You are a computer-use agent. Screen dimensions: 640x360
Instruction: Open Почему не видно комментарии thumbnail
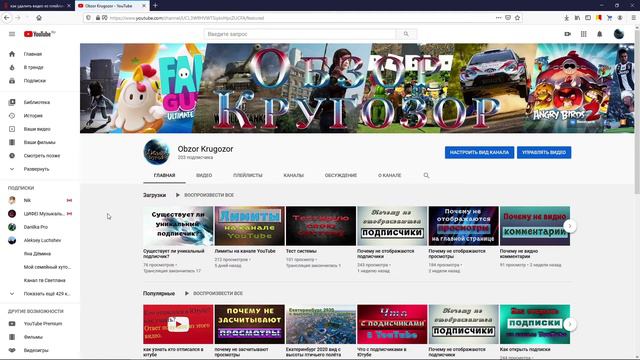pos(535,226)
